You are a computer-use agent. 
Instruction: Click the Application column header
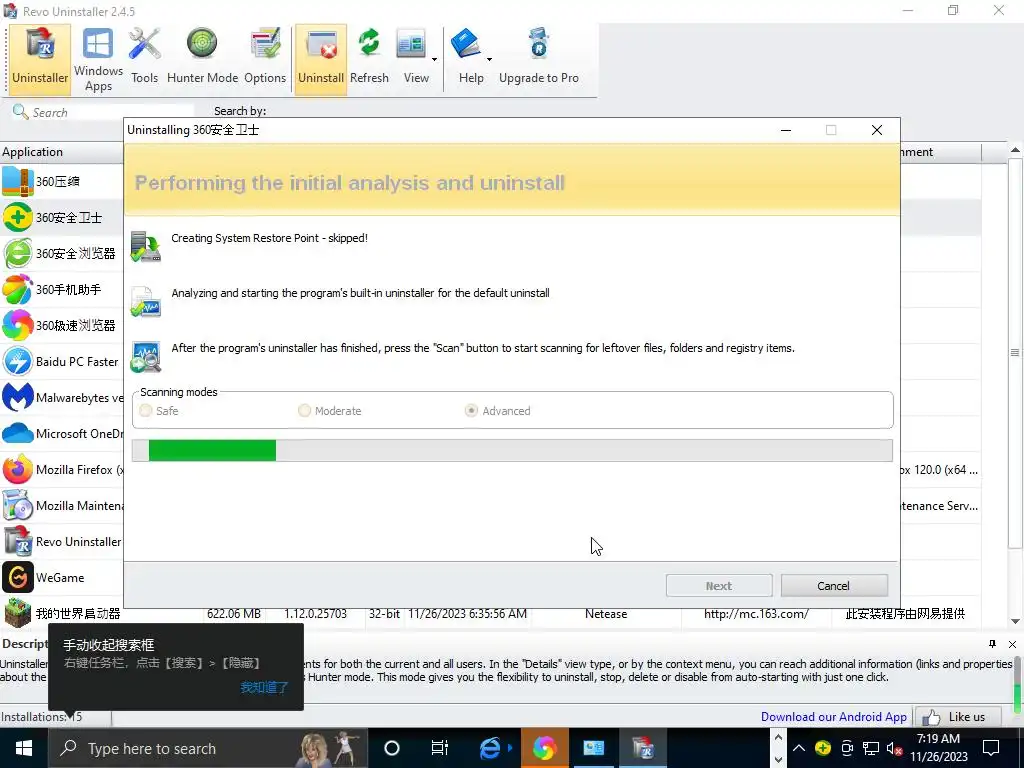(62, 152)
